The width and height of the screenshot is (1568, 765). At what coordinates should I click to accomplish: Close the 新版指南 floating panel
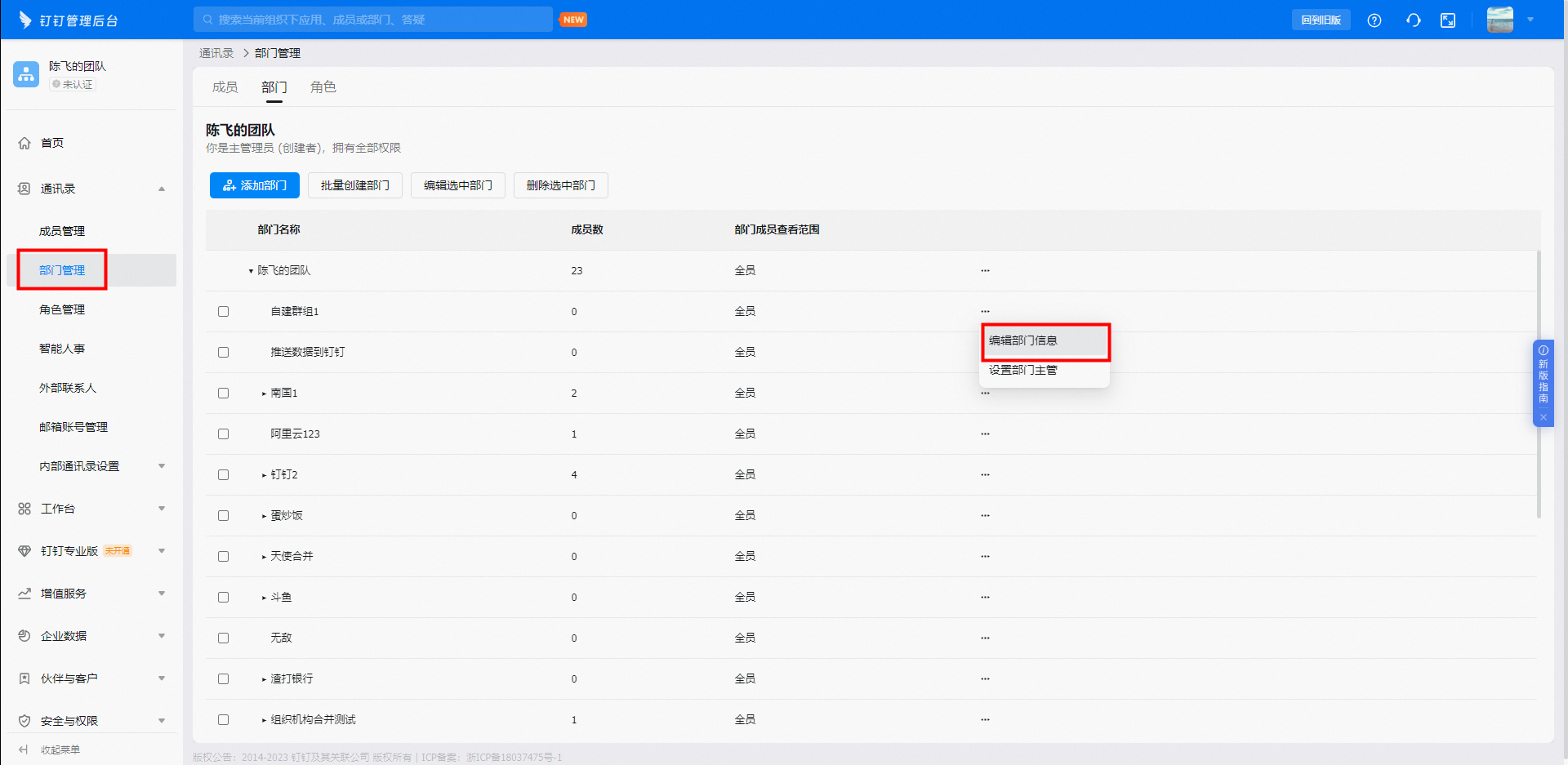coord(1543,417)
